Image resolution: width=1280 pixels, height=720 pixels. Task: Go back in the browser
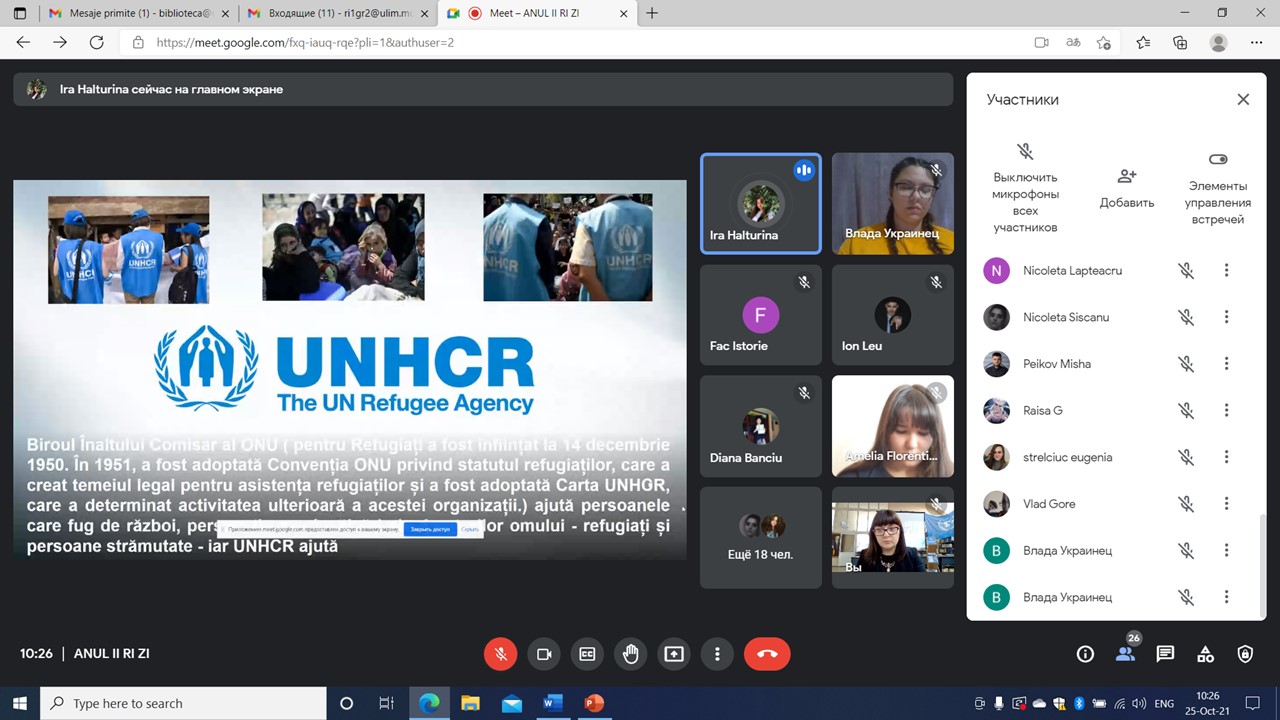(x=23, y=42)
